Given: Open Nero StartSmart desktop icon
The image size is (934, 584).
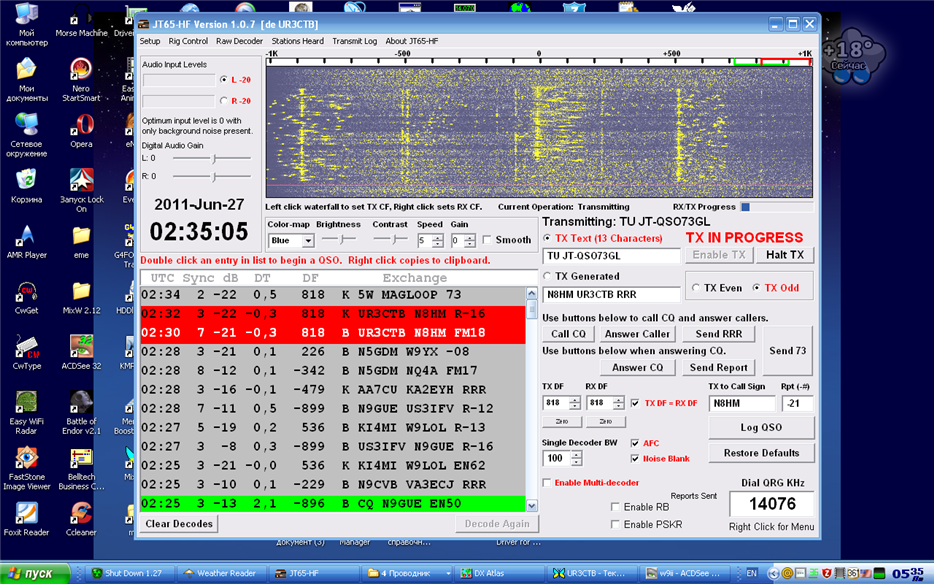Looking at the screenshot, I should (x=81, y=77).
